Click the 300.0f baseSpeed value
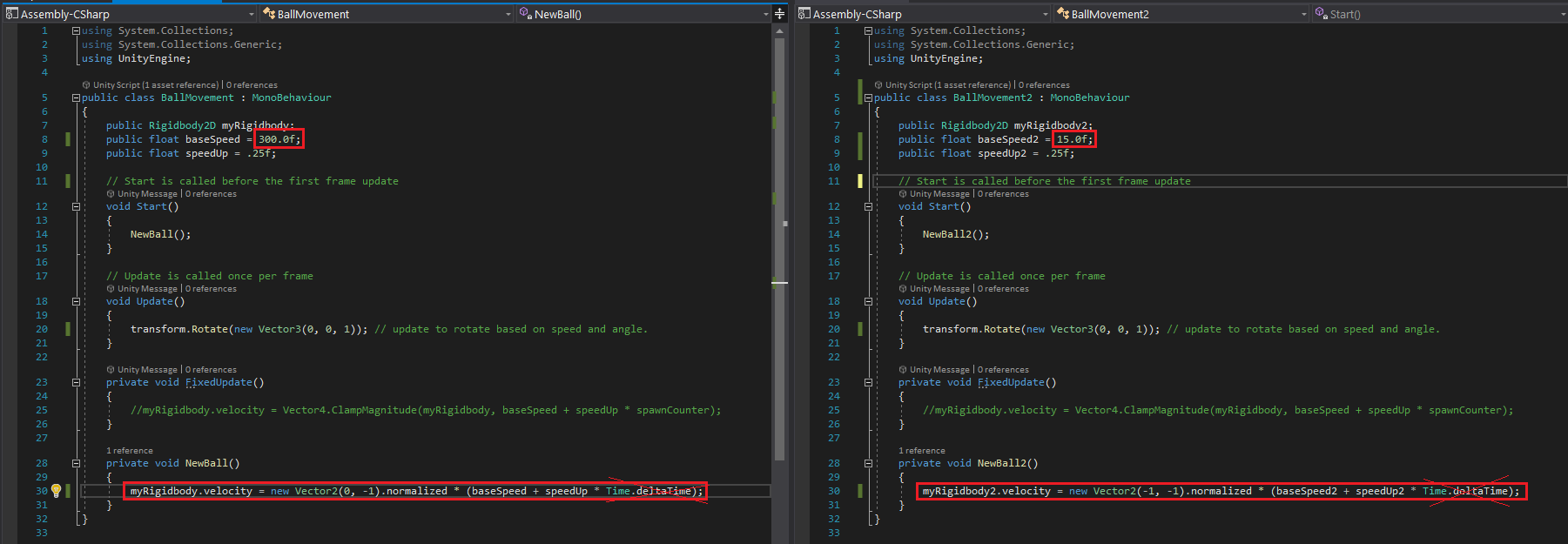 pos(279,139)
